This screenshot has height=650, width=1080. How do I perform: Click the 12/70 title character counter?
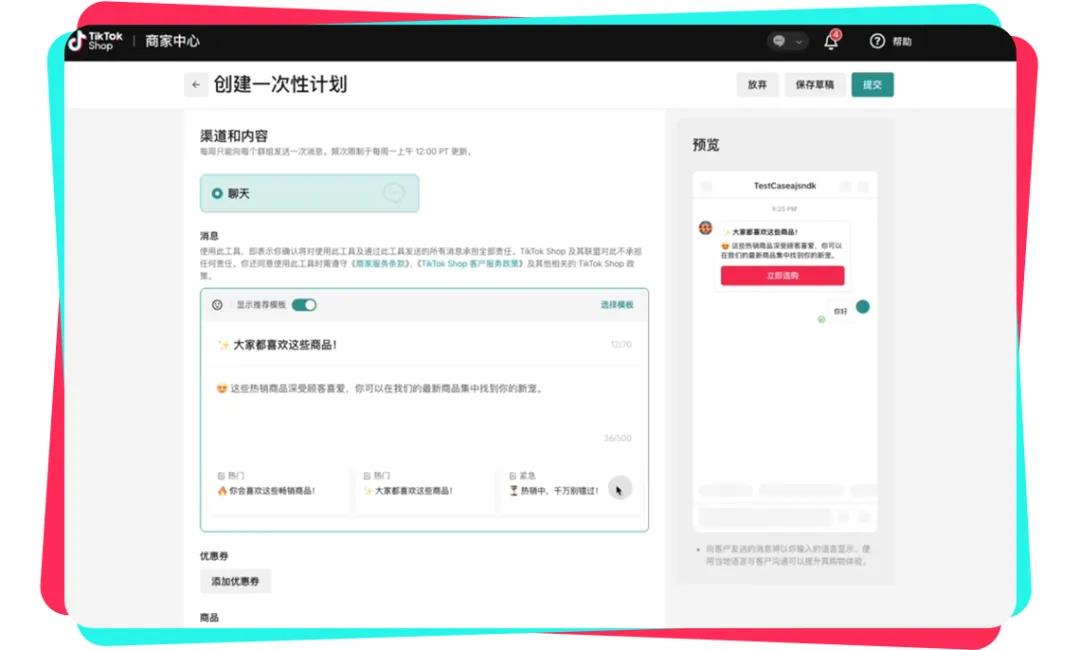(621, 344)
